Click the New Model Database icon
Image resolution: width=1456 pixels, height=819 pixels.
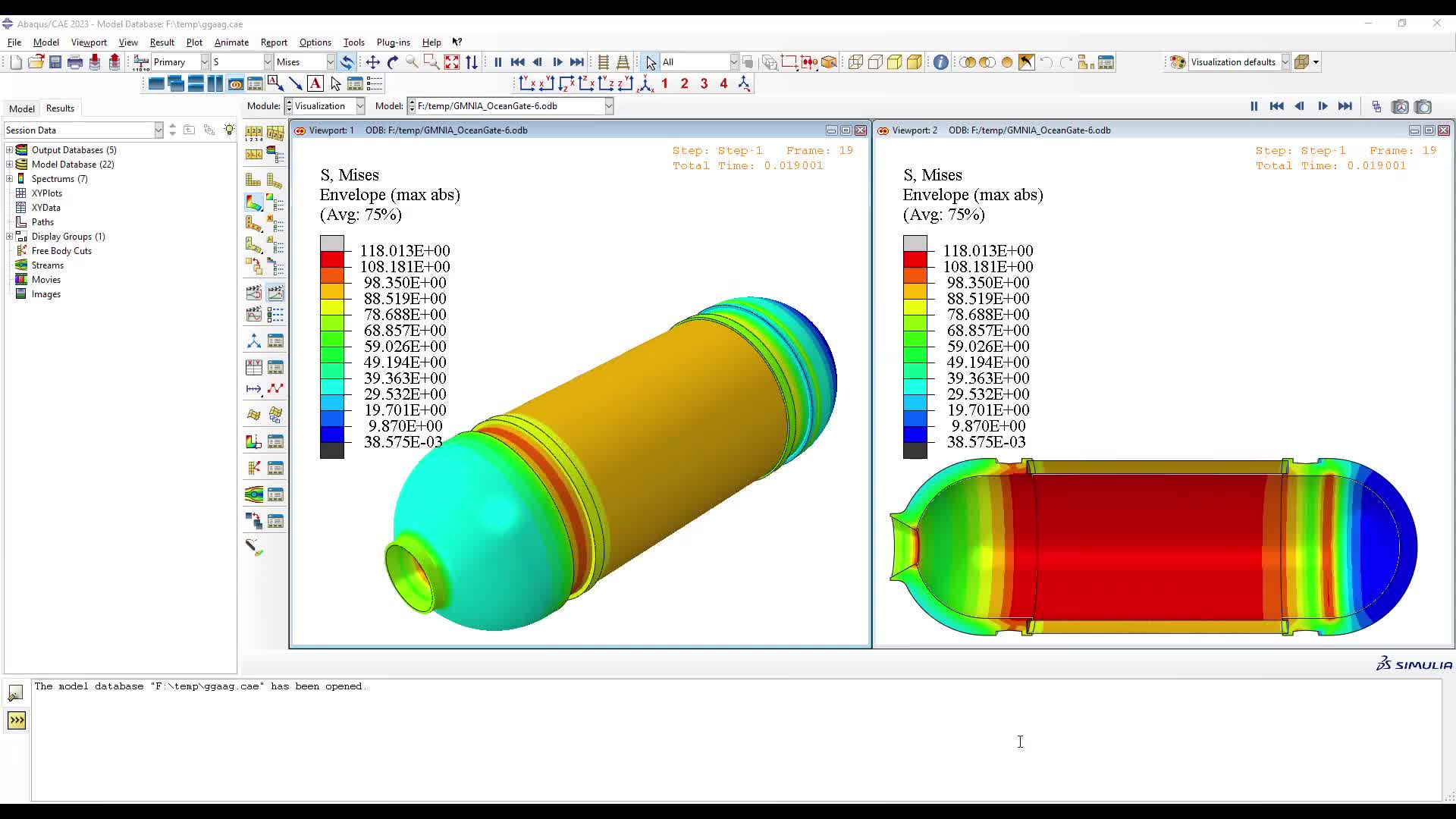16,62
